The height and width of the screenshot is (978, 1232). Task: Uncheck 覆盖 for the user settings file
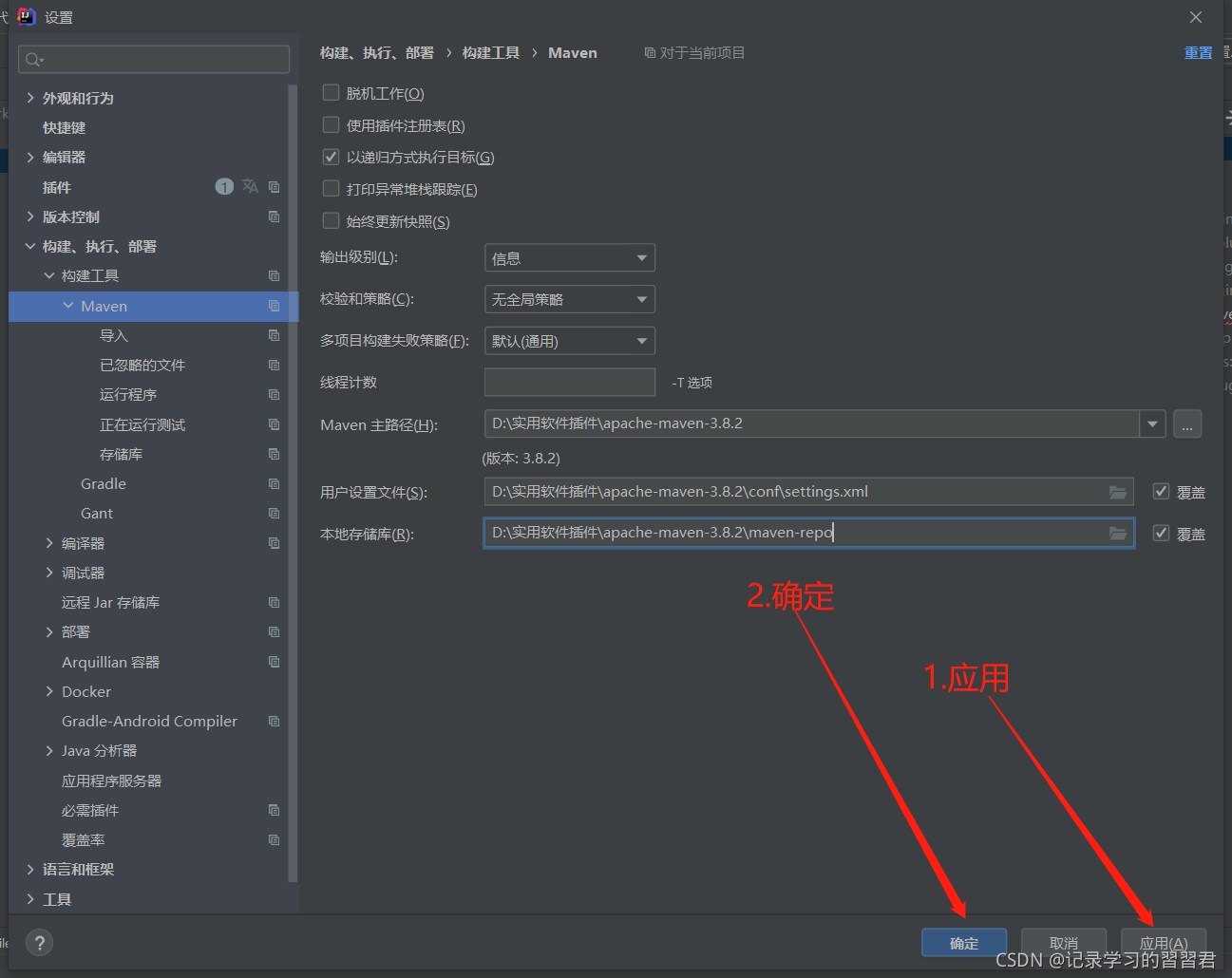[x=1161, y=491]
